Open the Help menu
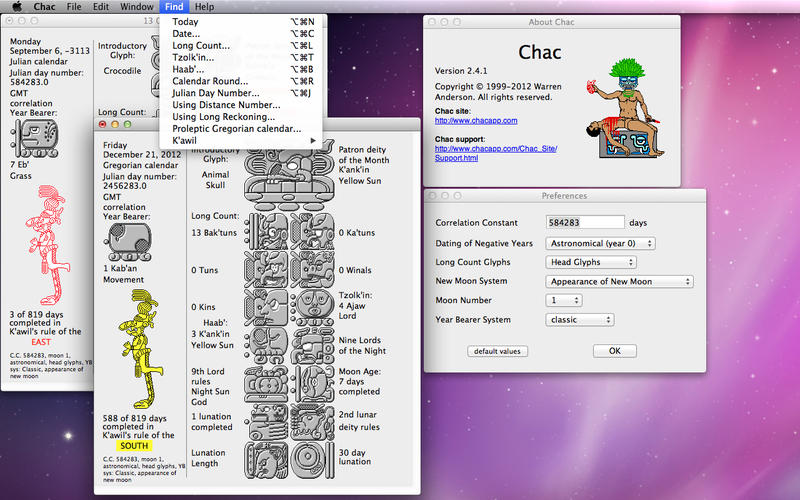800x500 pixels. coord(205,7)
